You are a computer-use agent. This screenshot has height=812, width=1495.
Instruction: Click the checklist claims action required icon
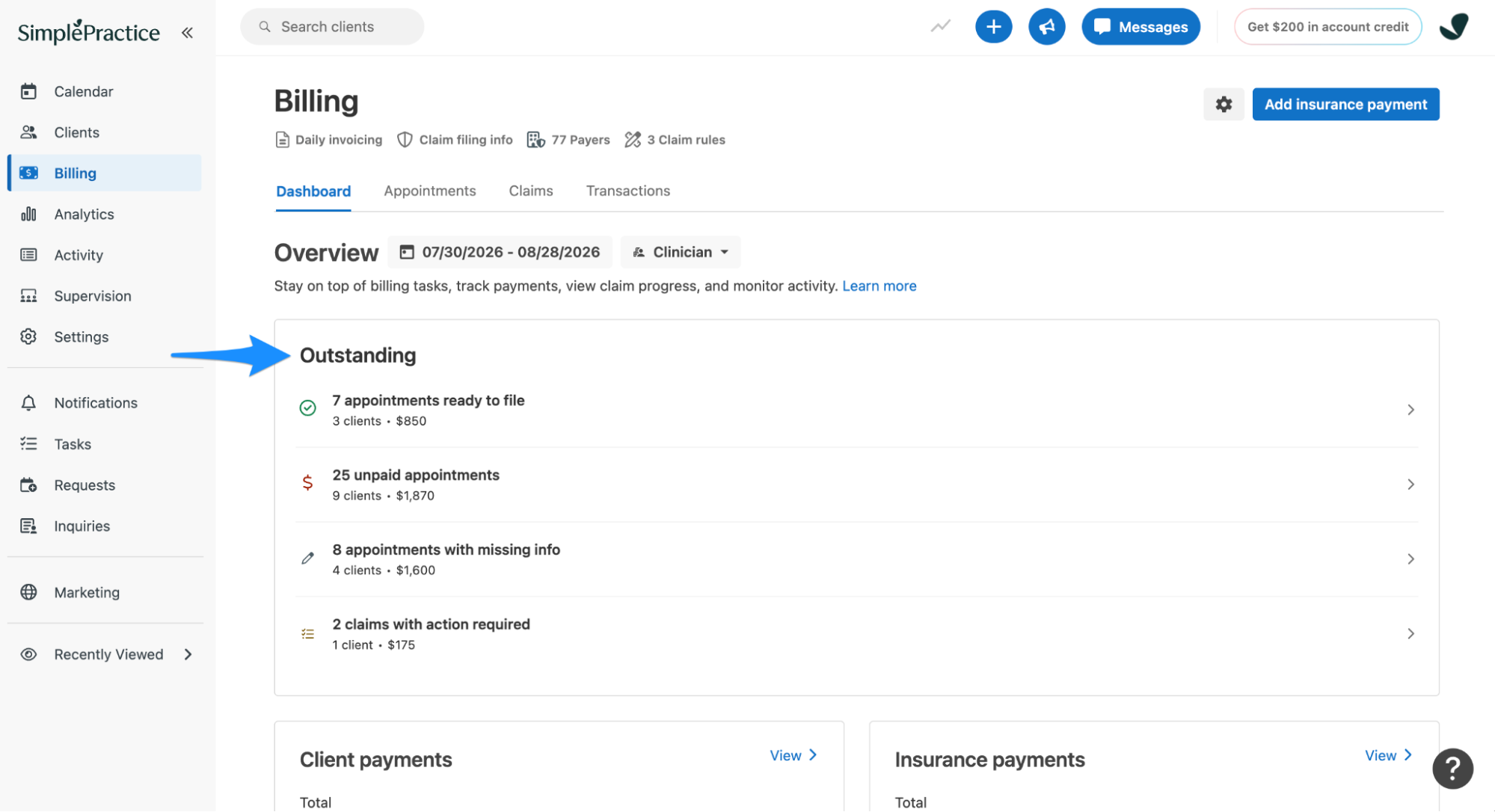click(307, 634)
